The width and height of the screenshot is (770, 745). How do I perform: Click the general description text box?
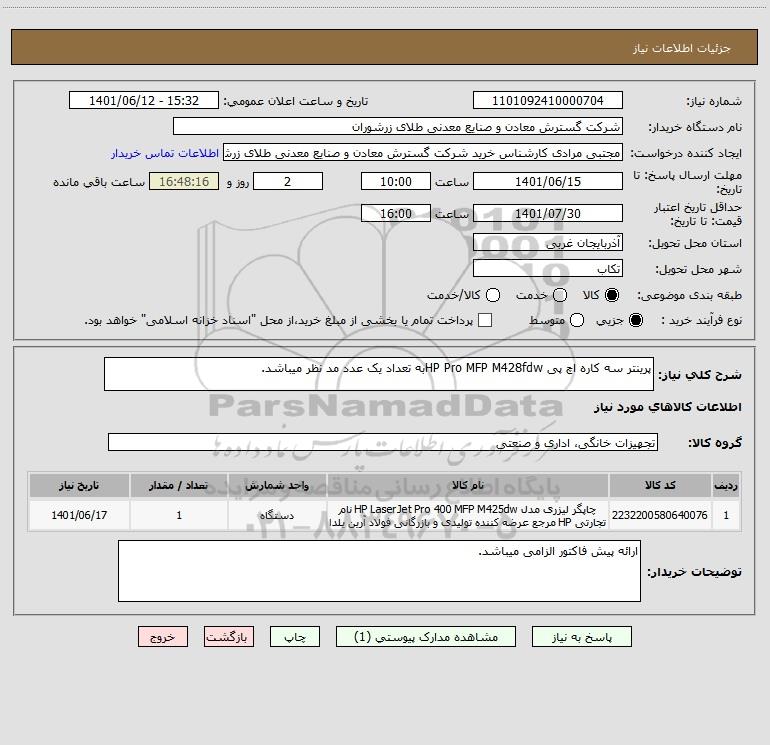coord(379,374)
